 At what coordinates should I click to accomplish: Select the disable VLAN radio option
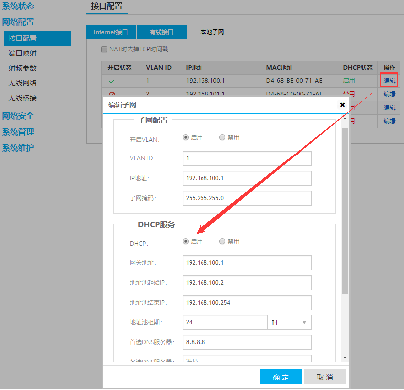point(222,137)
